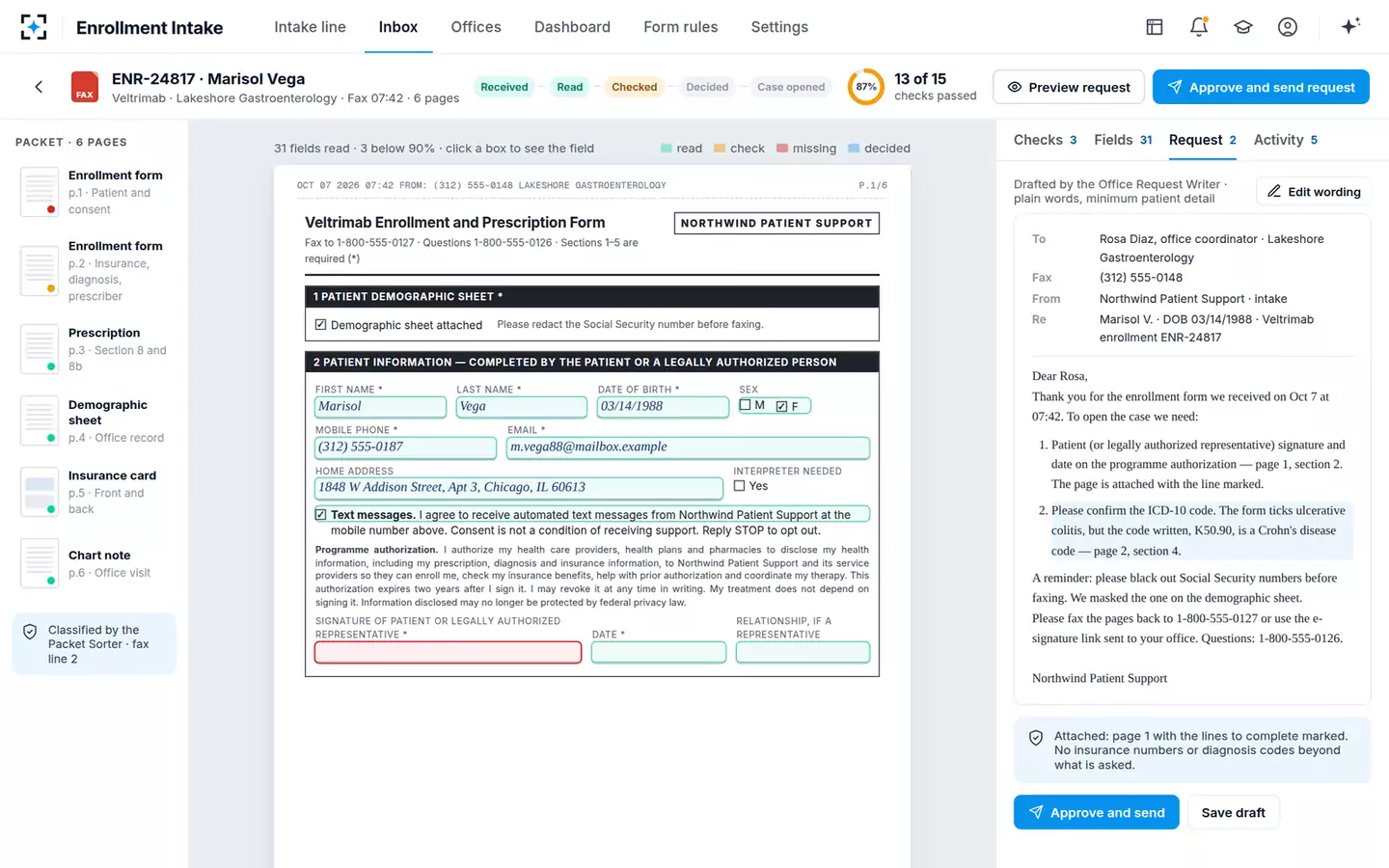Switch to the Activity panel tab

(x=1285, y=140)
